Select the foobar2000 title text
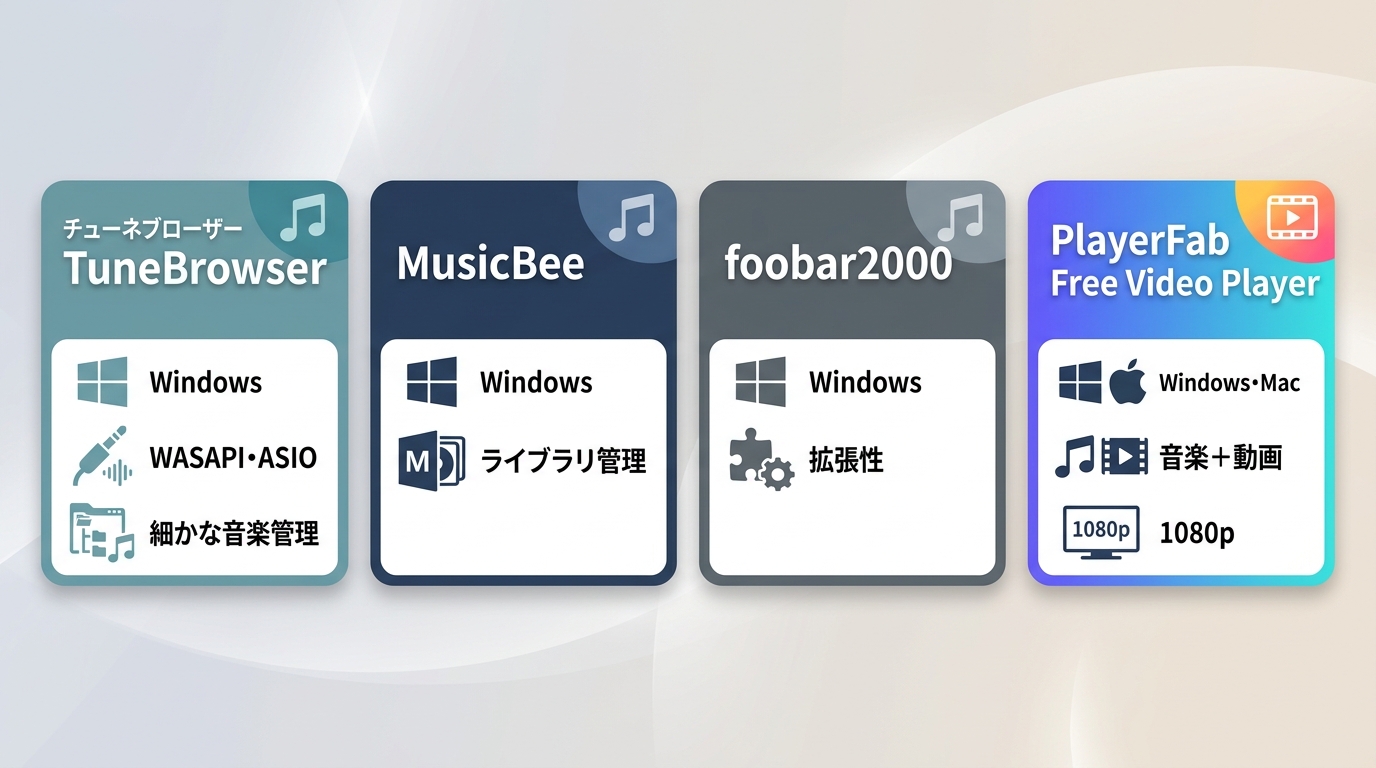Screen dimensions: 1376x768 tap(838, 264)
